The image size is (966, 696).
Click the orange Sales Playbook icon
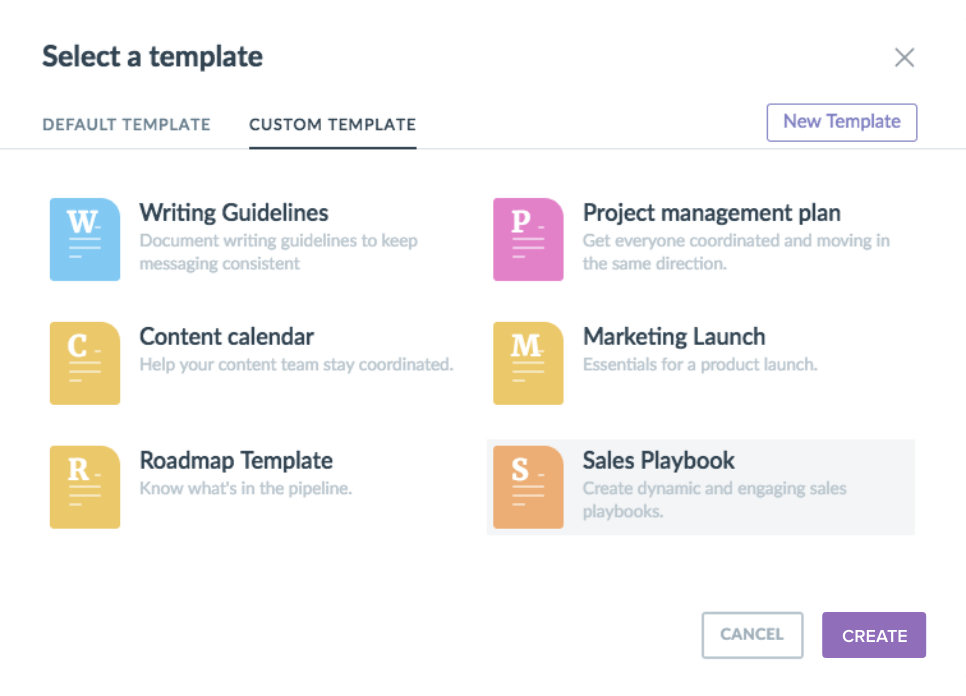pos(528,487)
